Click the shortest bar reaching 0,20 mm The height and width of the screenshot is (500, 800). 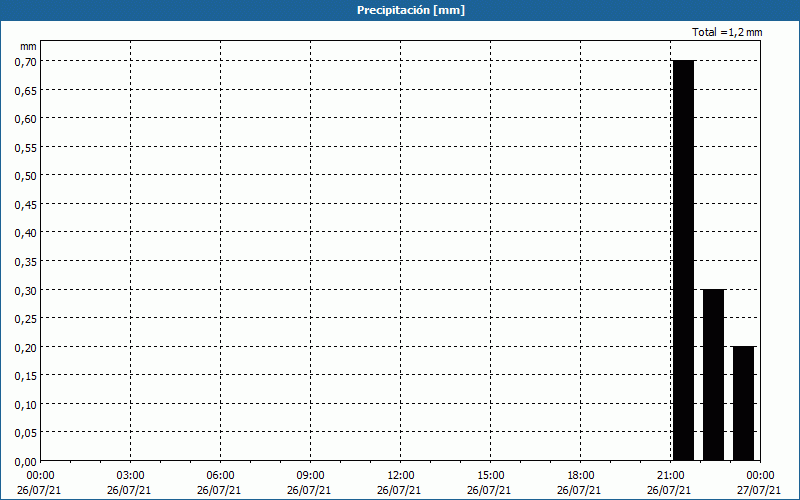(x=743, y=404)
